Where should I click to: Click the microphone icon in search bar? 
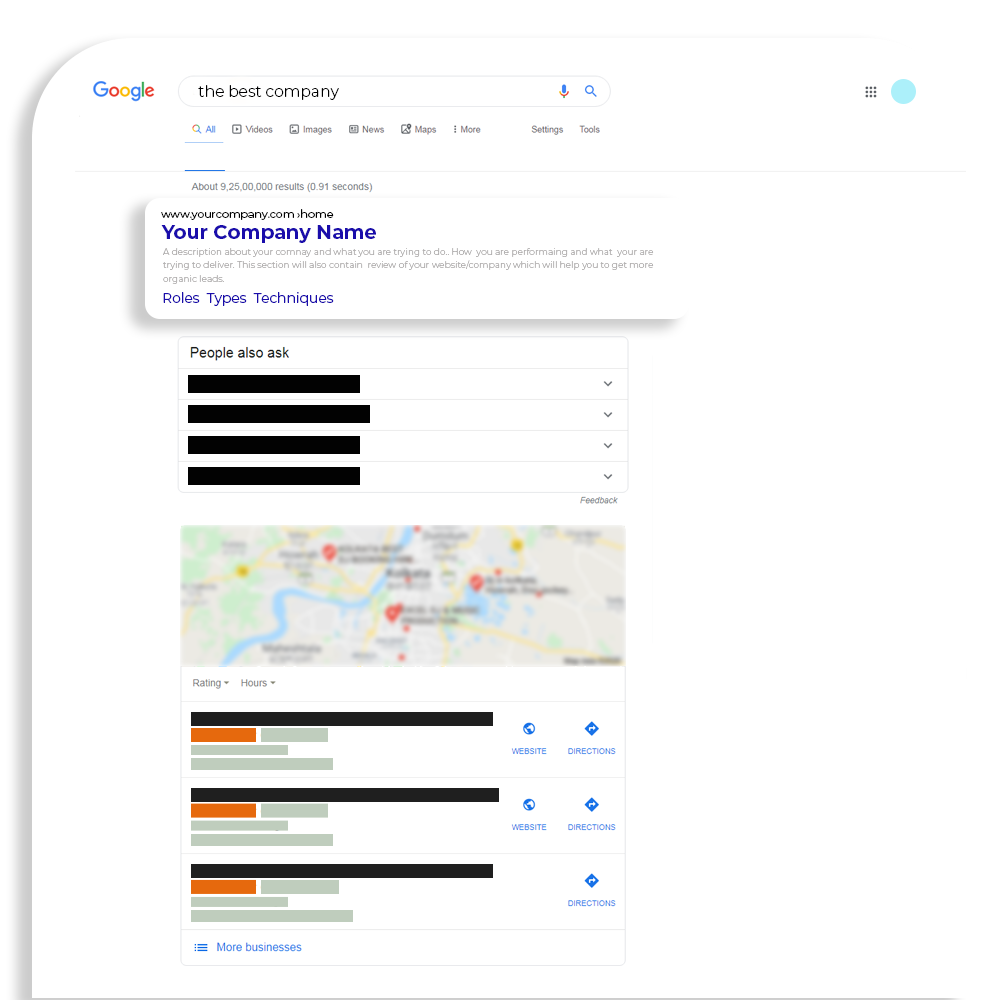click(x=564, y=91)
